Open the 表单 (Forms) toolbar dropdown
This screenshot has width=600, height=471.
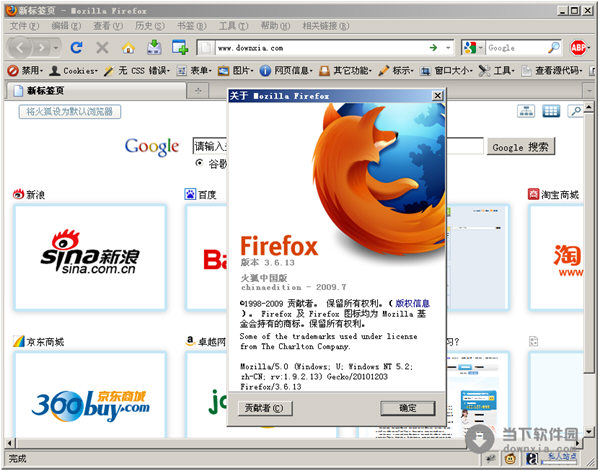pos(194,70)
